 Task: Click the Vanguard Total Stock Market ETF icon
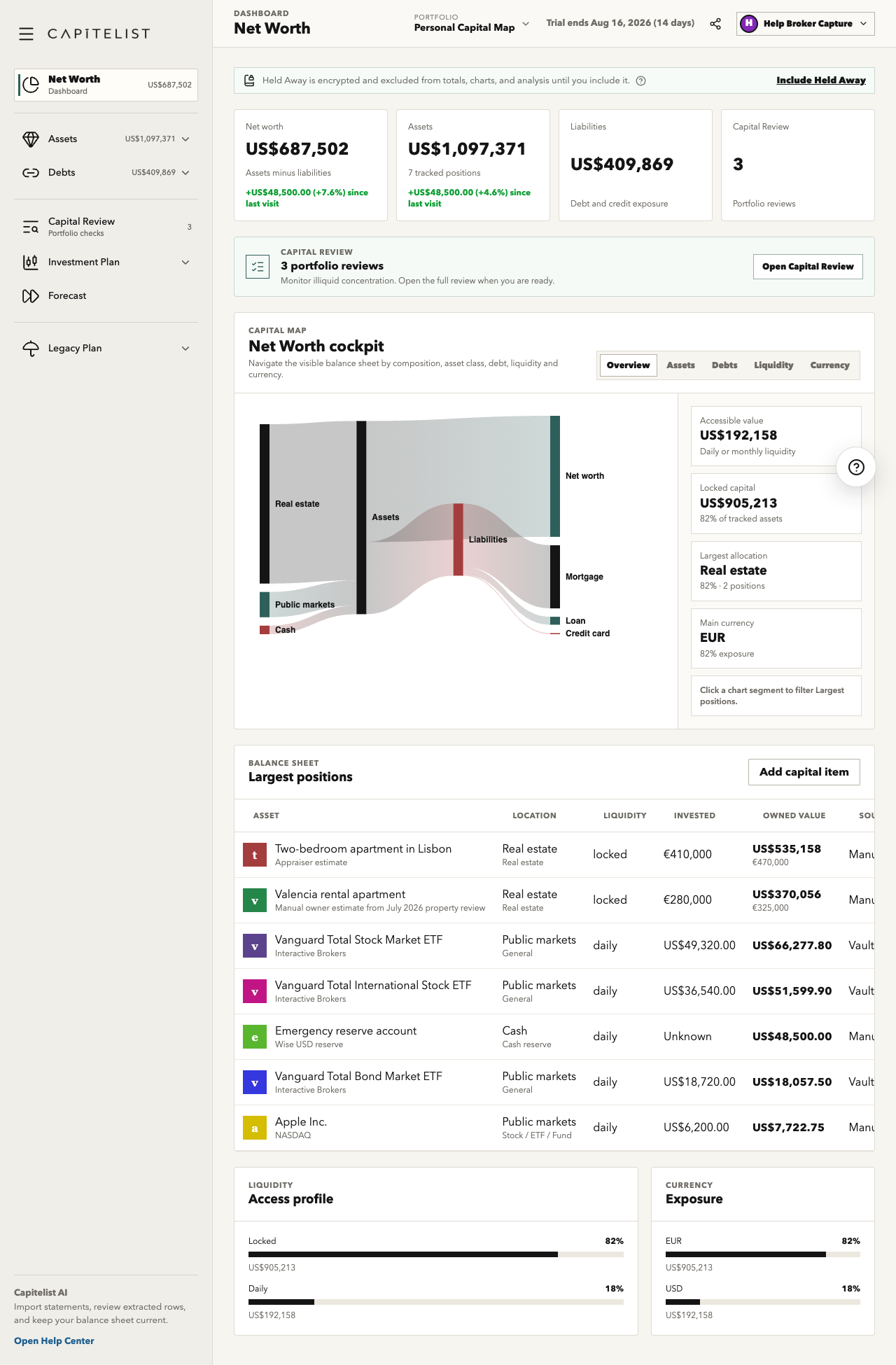(x=255, y=946)
